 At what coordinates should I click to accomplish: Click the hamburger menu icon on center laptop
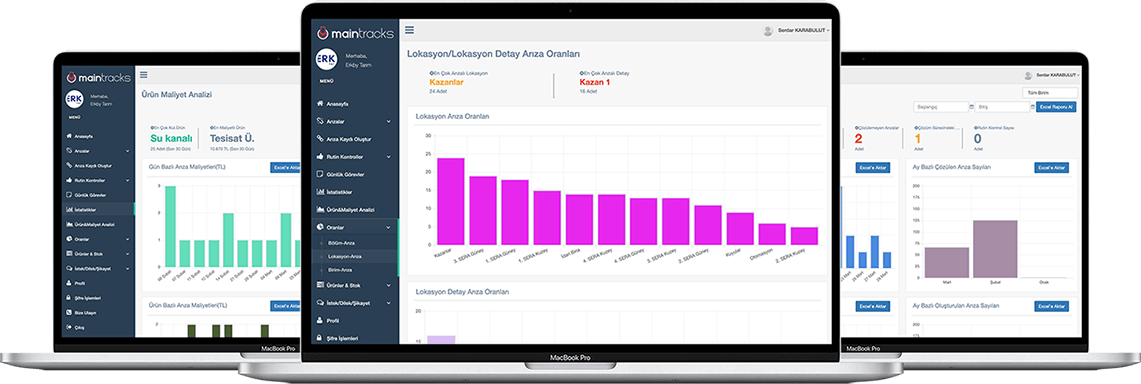click(x=410, y=31)
